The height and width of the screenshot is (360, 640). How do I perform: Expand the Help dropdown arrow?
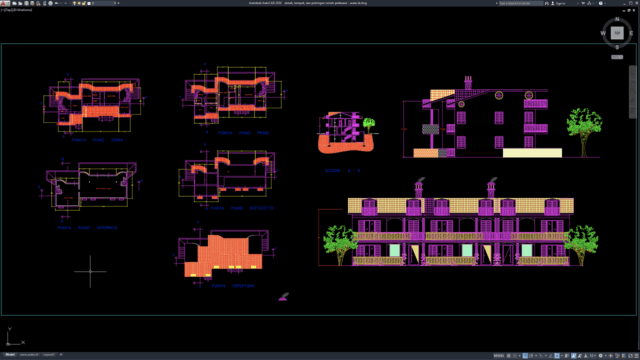click(x=605, y=3)
